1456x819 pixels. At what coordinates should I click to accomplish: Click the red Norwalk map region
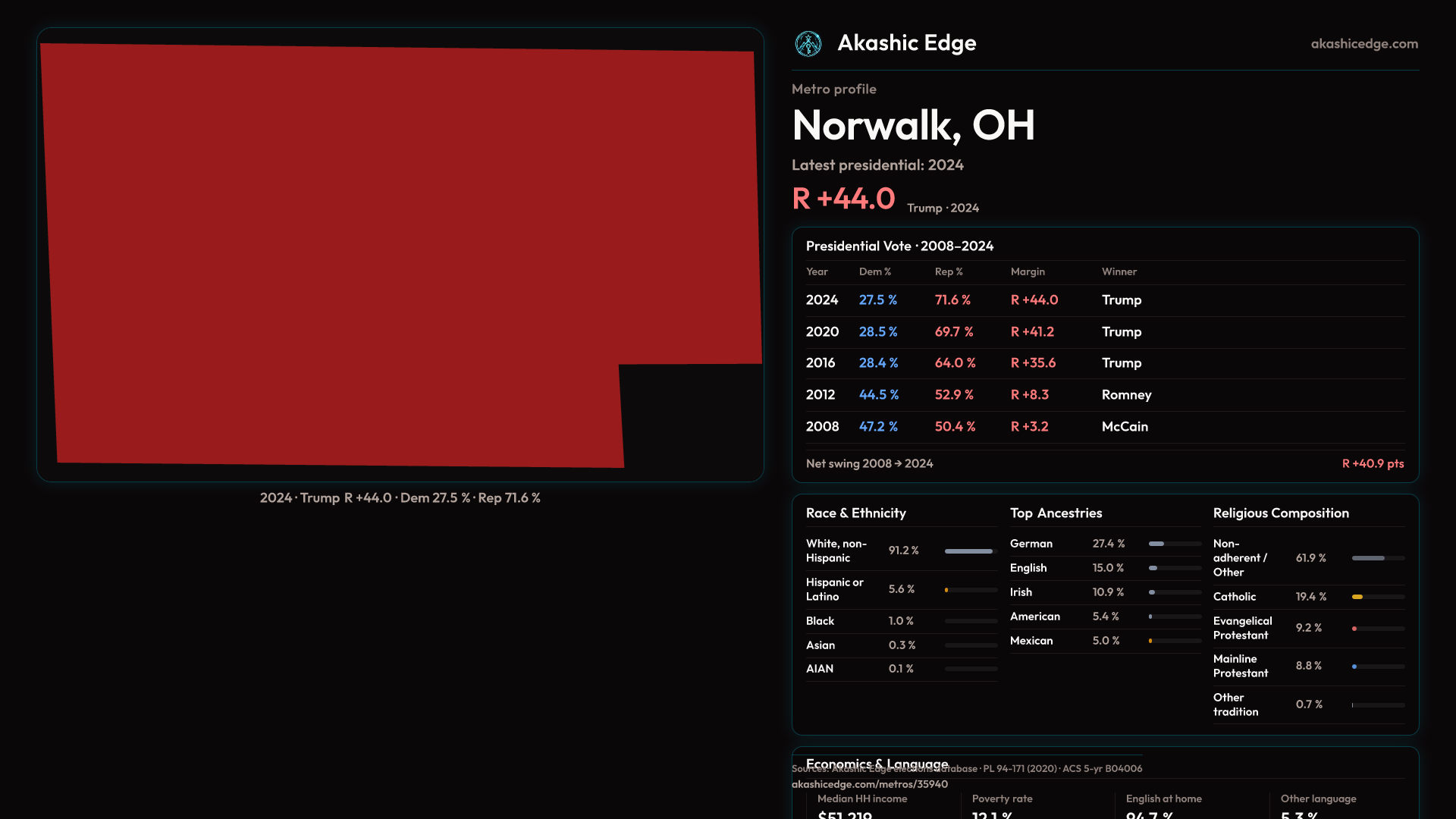point(379,250)
